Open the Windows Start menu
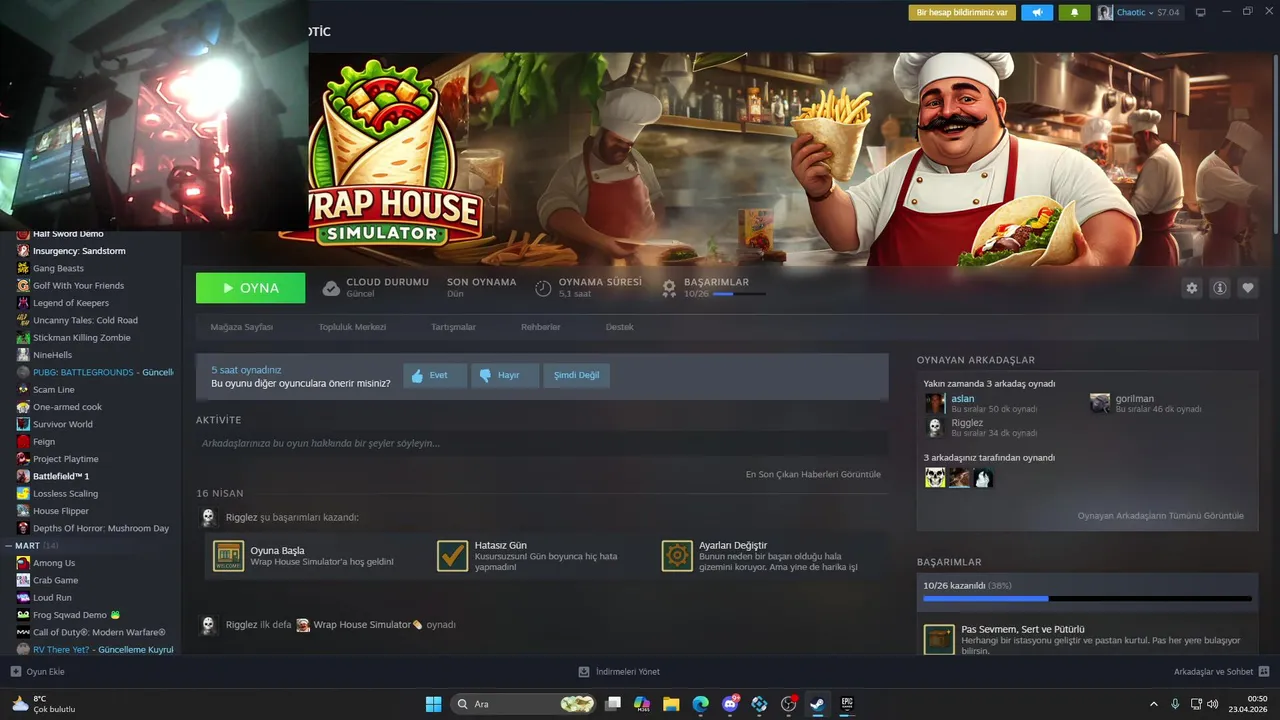This screenshot has width=1280, height=720. [433, 704]
